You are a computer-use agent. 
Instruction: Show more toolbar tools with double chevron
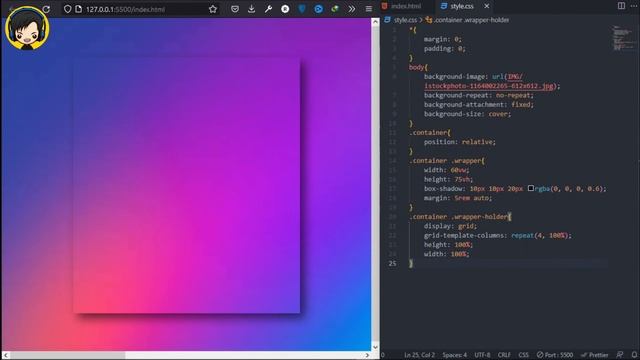351,9
